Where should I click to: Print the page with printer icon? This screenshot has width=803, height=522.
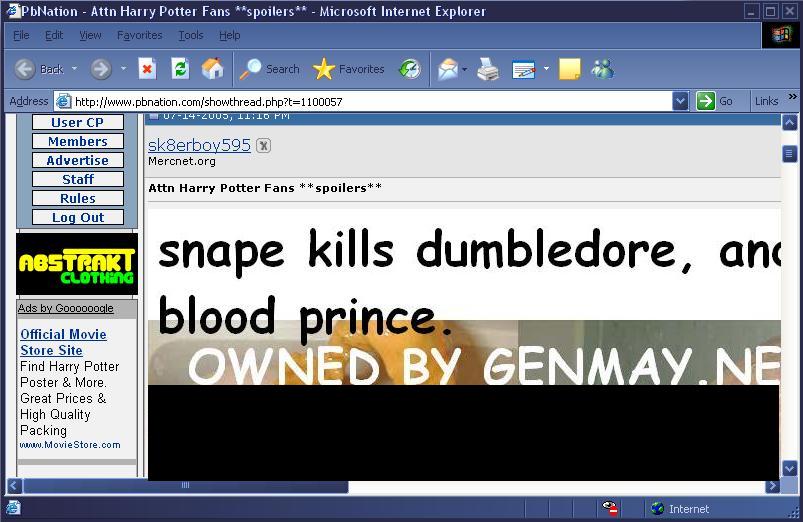tap(488, 69)
